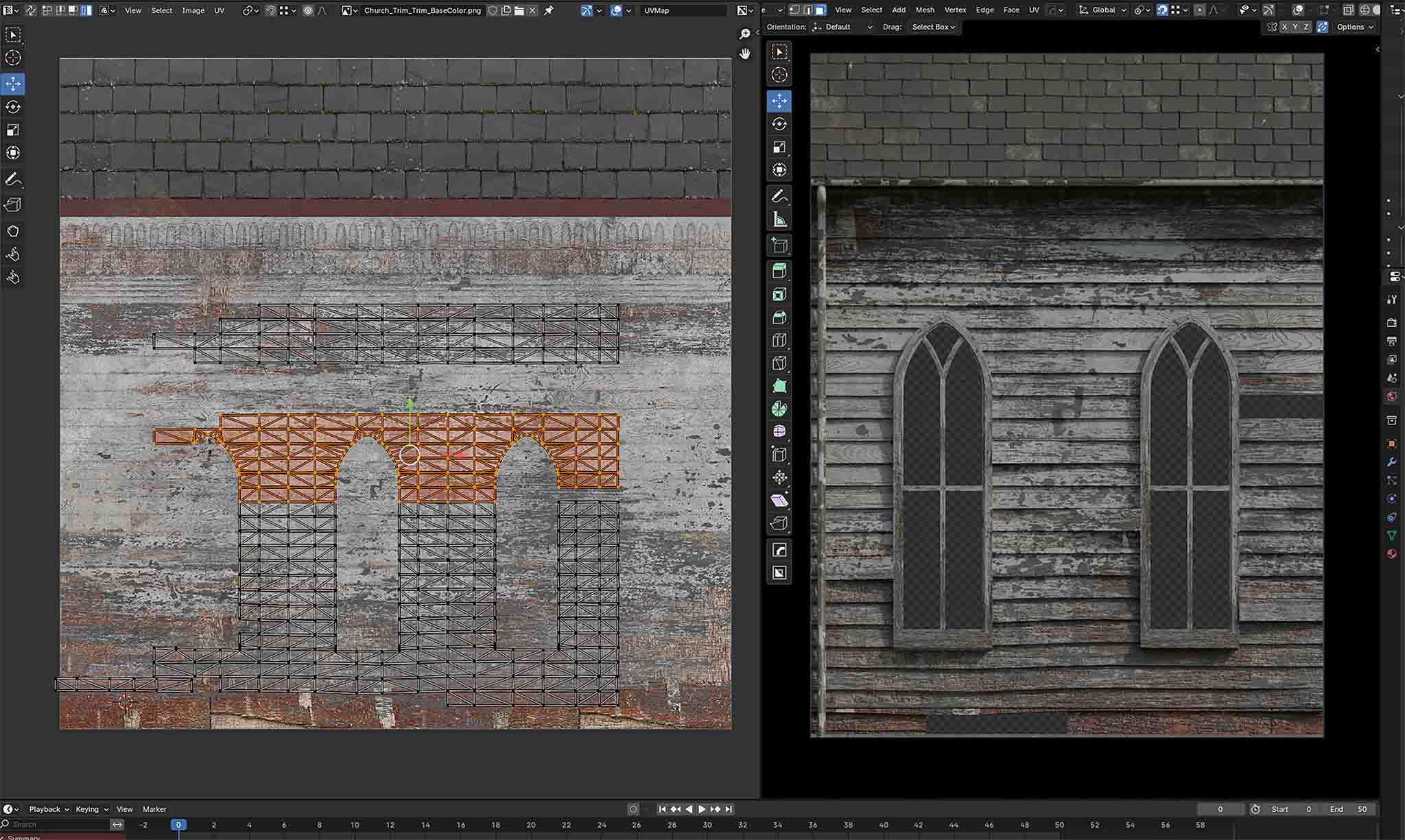1405x840 pixels.
Task: Click the End frame field in timeline
Action: click(x=1349, y=809)
